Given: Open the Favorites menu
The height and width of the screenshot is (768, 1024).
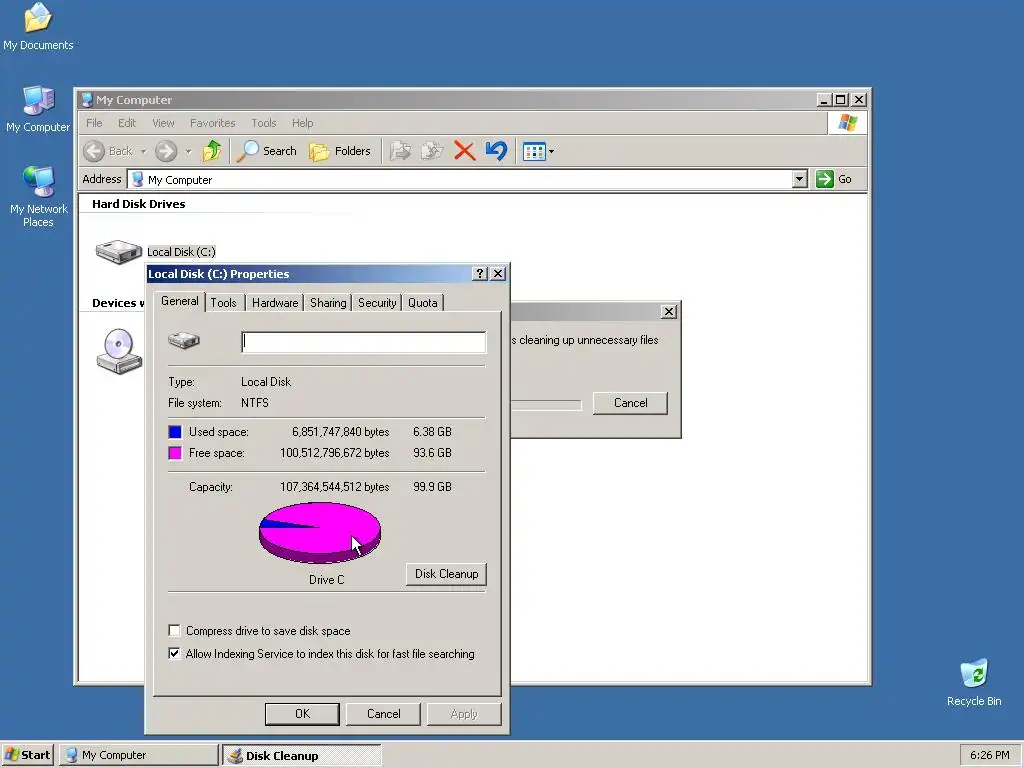Looking at the screenshot, I should click(x=212, y=123).
